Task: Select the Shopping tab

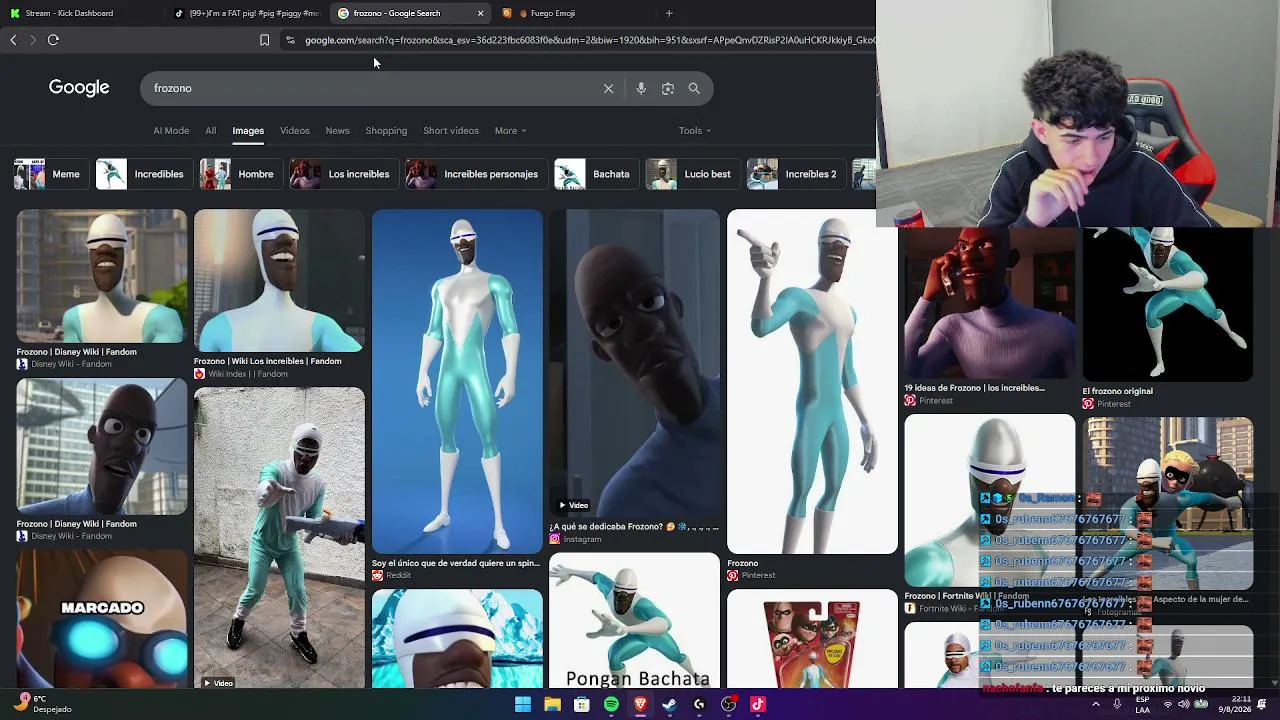Action: (386, 131)
